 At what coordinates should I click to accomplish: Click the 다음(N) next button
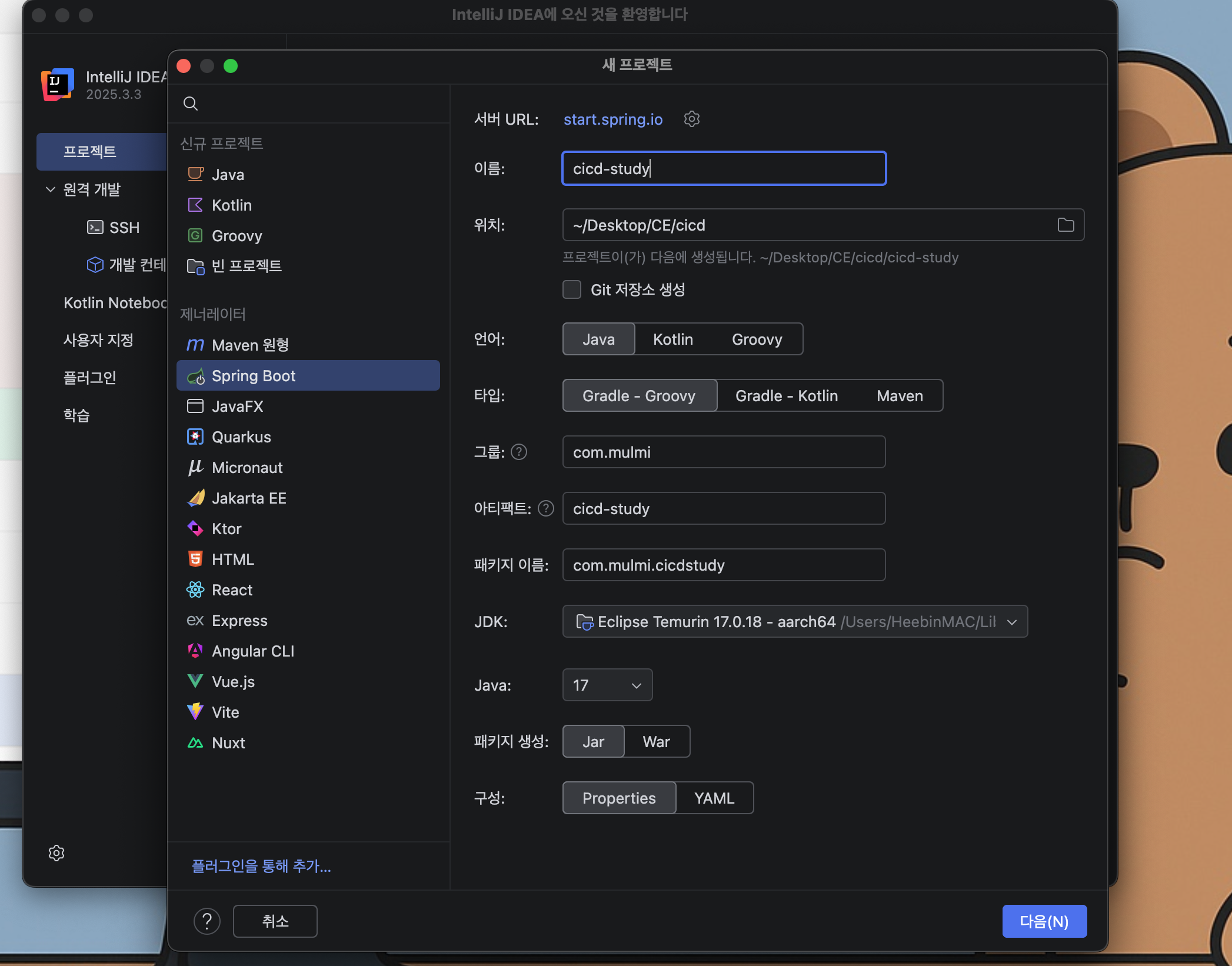point(1044,921)
